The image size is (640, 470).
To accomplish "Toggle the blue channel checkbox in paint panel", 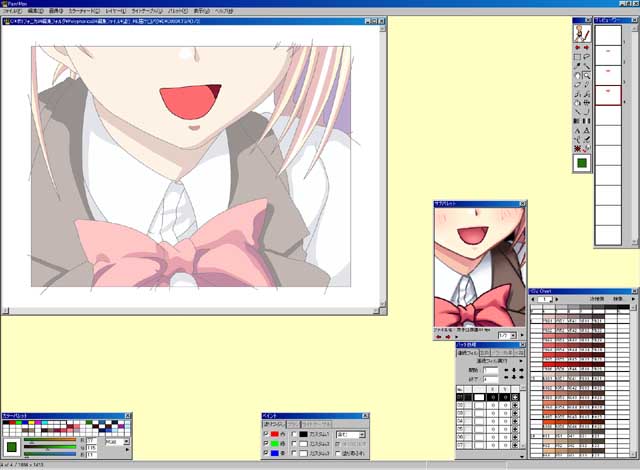I will click(x=266, y=453).
